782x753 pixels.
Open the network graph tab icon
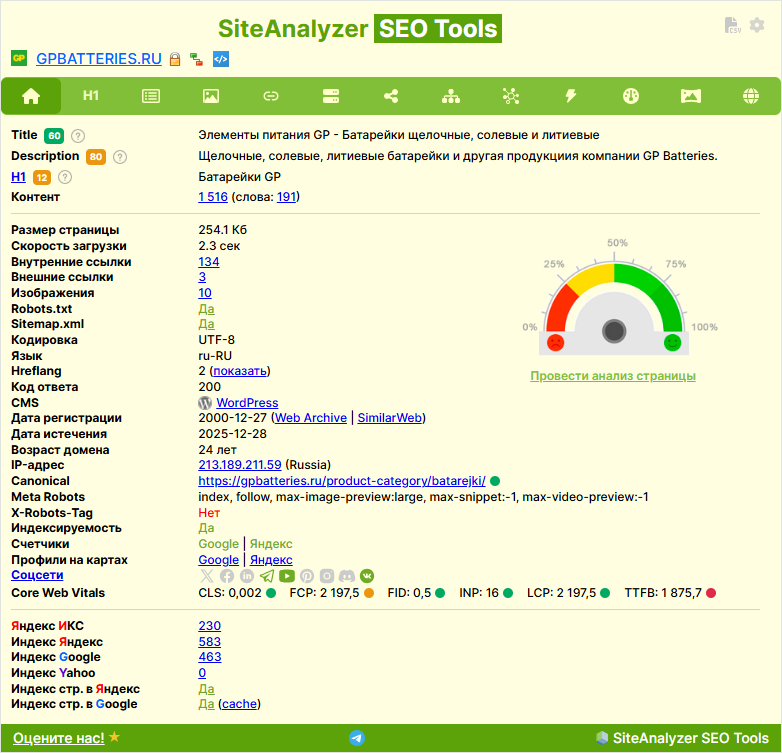(x=511, y=96)
